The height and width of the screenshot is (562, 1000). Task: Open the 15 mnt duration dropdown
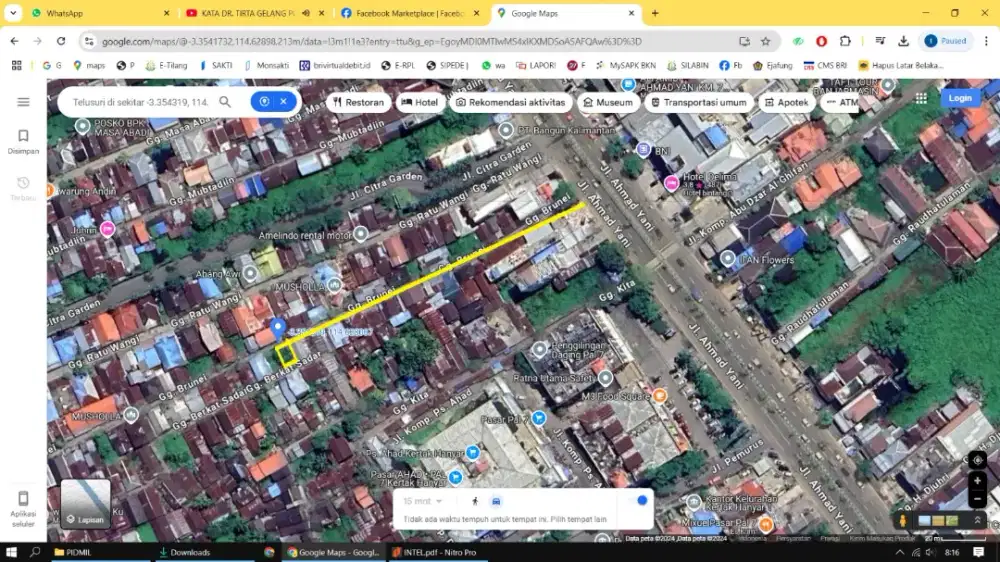[422, 501]
